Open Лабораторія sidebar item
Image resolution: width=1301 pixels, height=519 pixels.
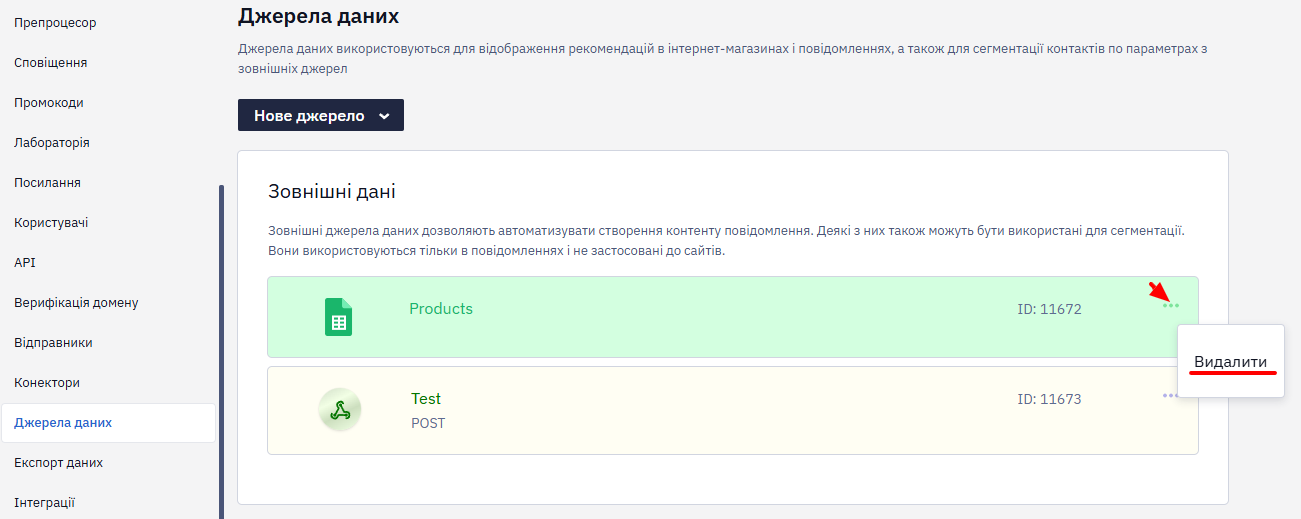(52, 142)
